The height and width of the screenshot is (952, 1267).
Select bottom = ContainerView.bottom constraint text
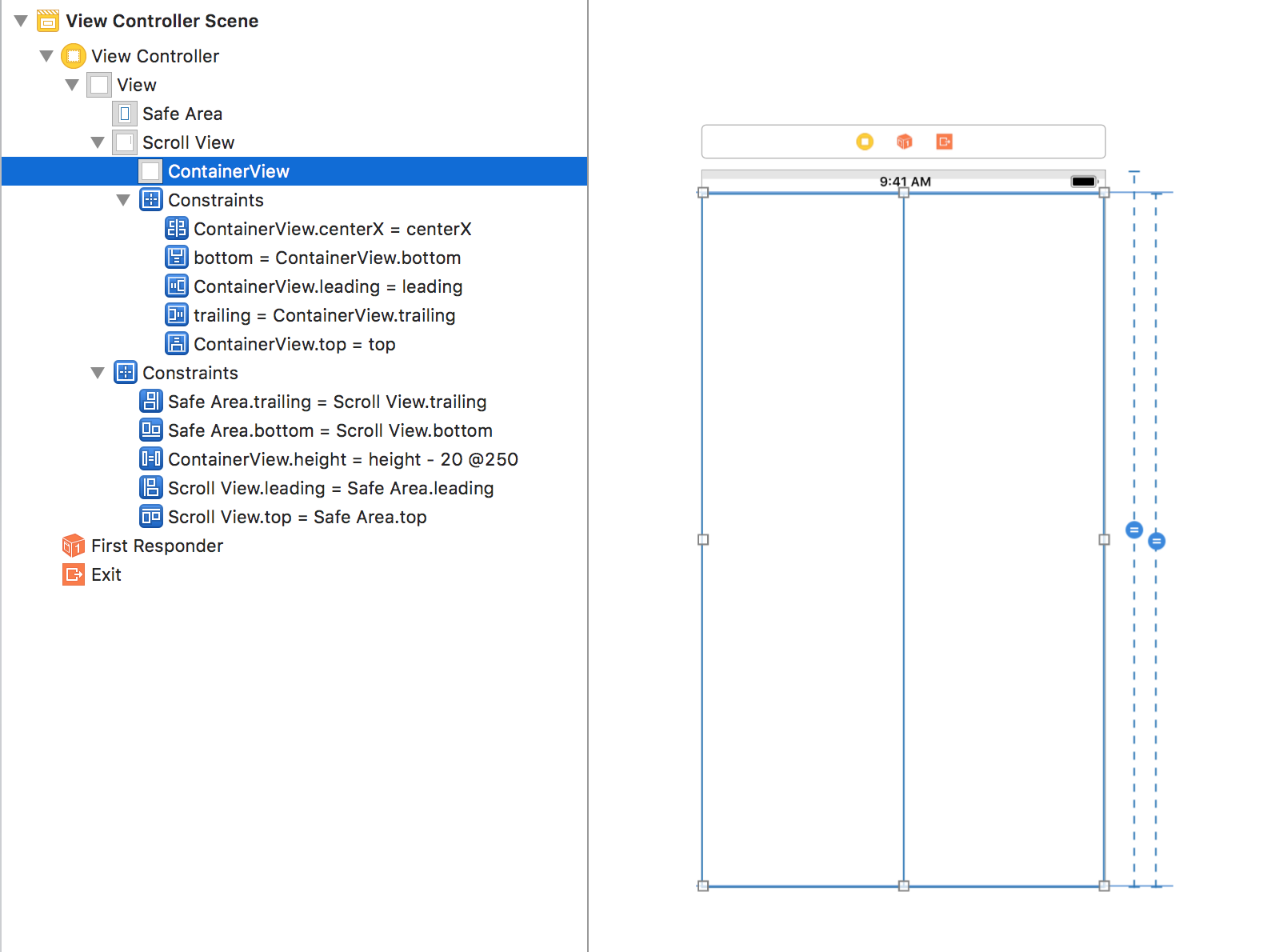coord(327,258)
